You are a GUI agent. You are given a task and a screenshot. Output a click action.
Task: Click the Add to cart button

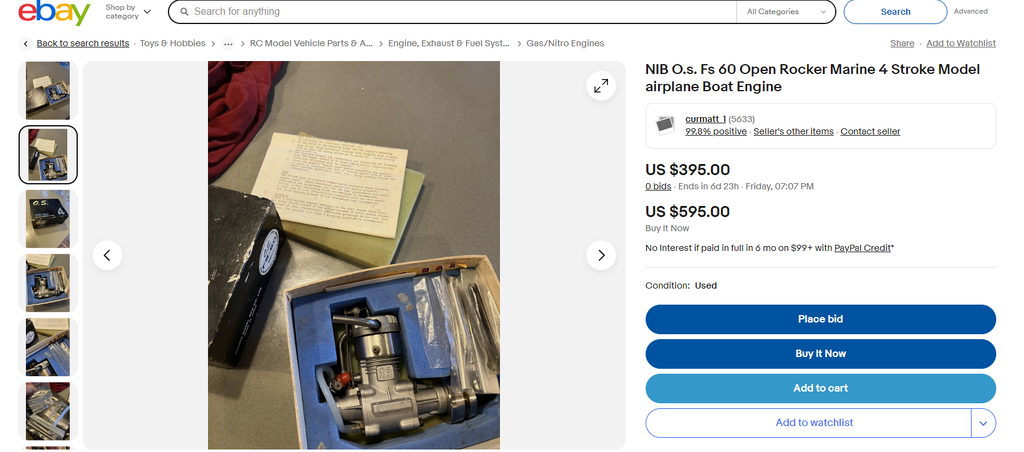coord(820,389)
